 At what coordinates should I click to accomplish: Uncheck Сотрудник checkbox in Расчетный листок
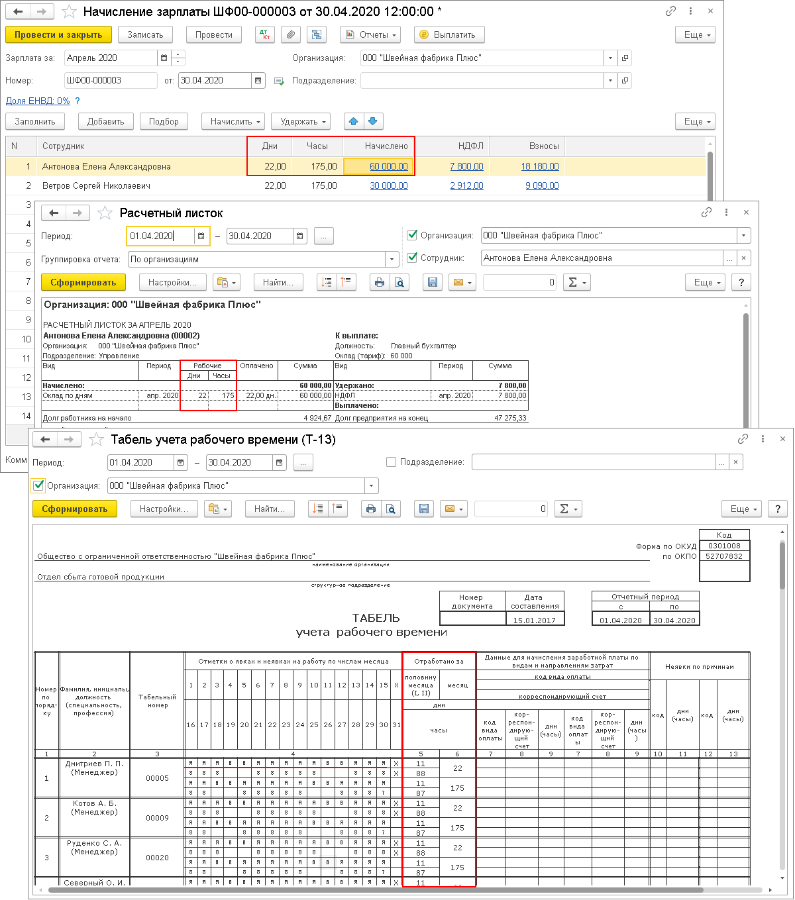(412, 258)
